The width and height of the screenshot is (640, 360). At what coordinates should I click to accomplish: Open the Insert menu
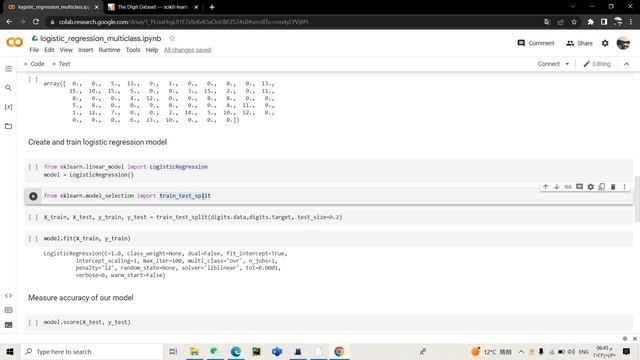85,50
